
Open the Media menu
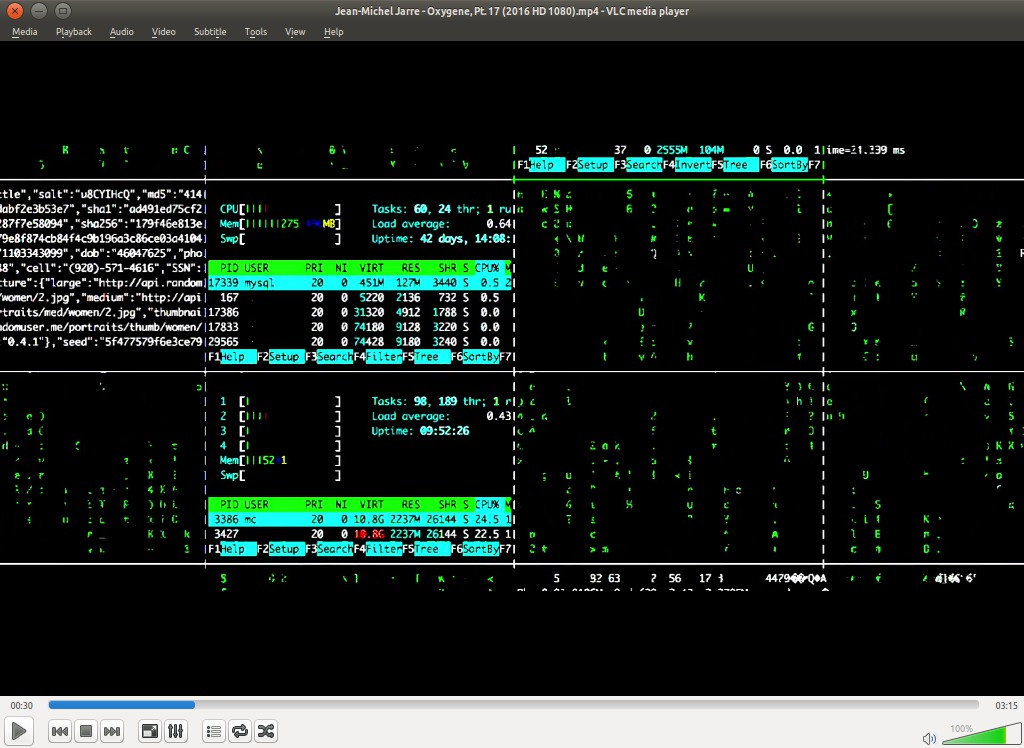point(25,31)
